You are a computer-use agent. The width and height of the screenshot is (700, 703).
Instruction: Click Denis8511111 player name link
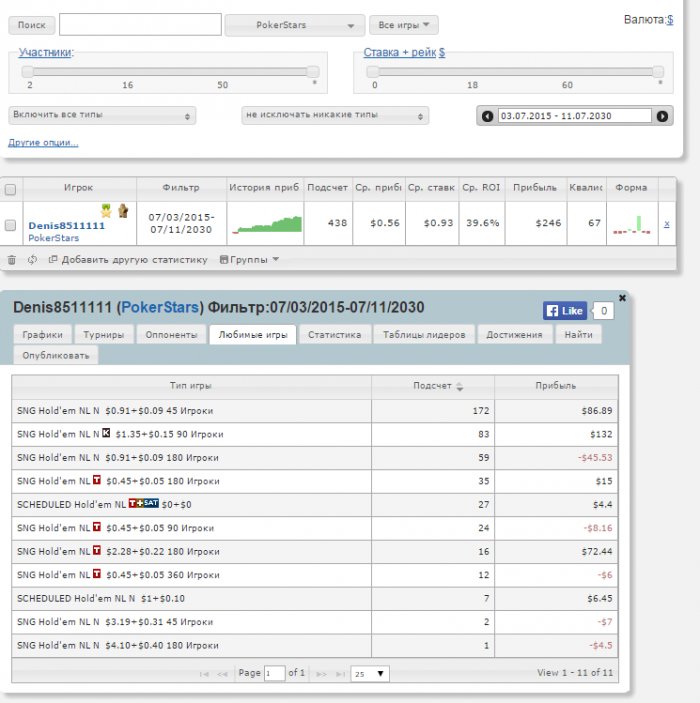click(x=67, y=226)
